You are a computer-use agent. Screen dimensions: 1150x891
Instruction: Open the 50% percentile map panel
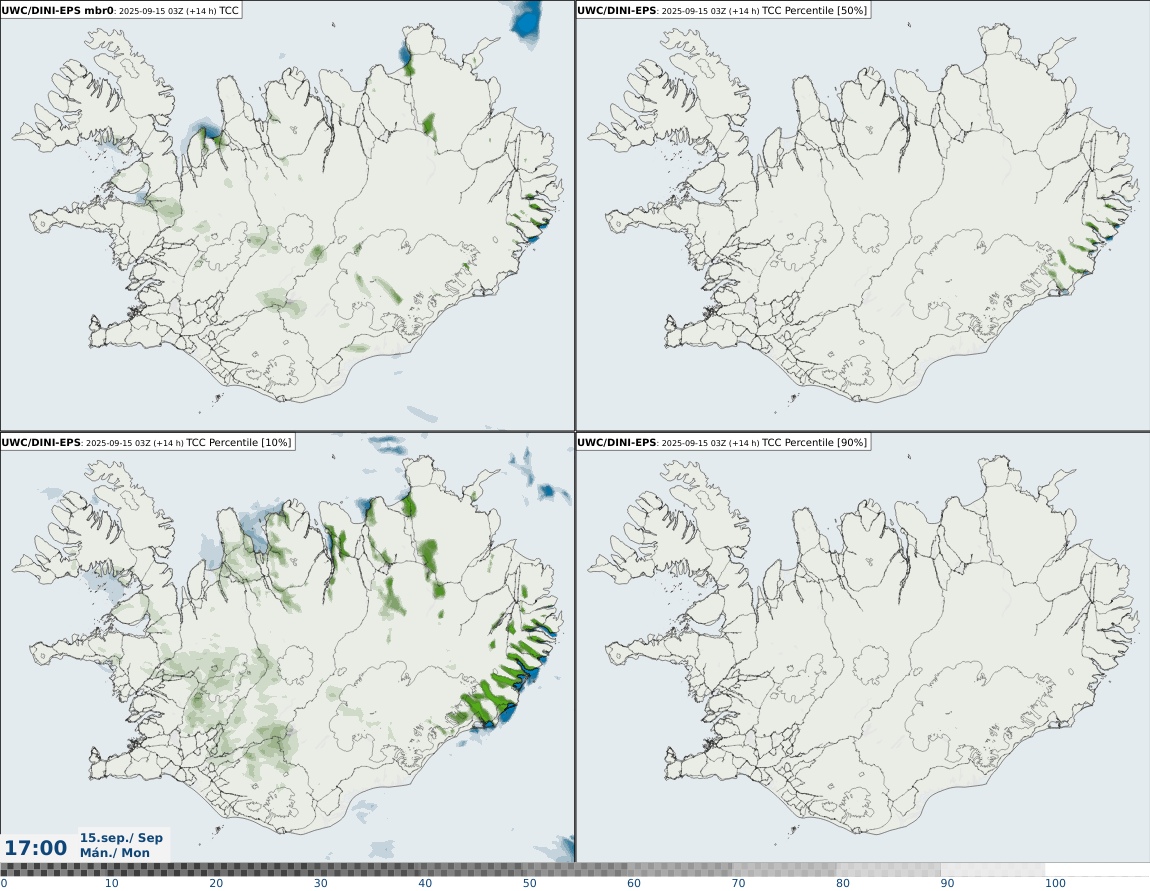(862, 216)
